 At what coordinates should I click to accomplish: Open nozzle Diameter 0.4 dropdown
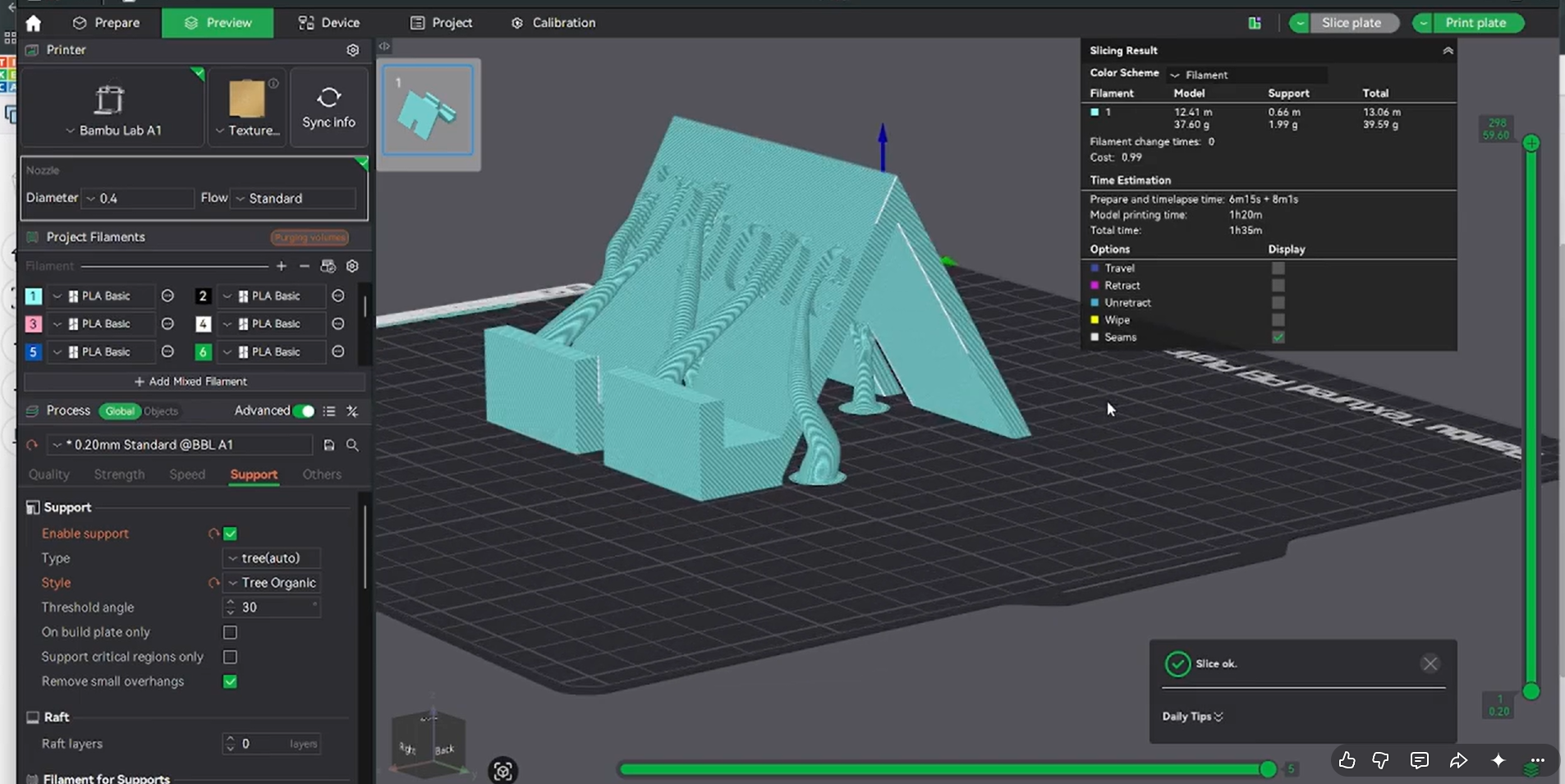click(x=138, y=199)
